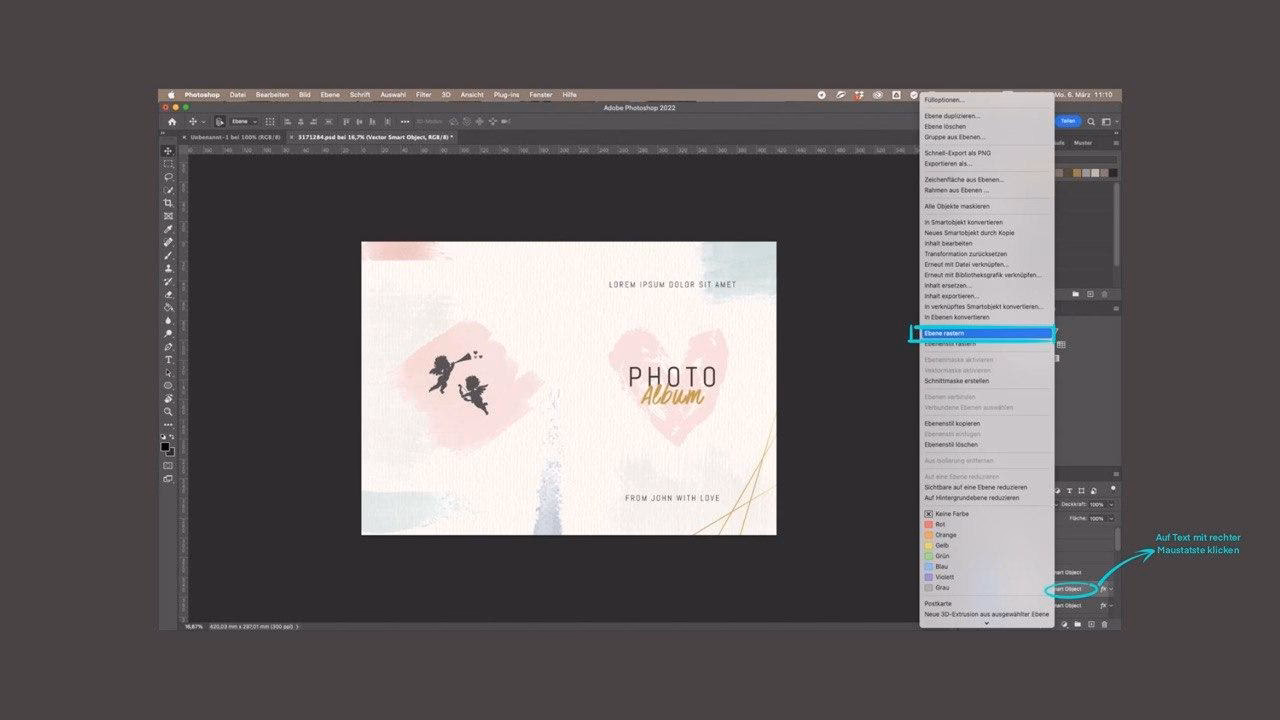This screenshot has height=720, width=1280.
Task: Toggle the layer filter switch in Layers panel
Action: [1113, 488]
